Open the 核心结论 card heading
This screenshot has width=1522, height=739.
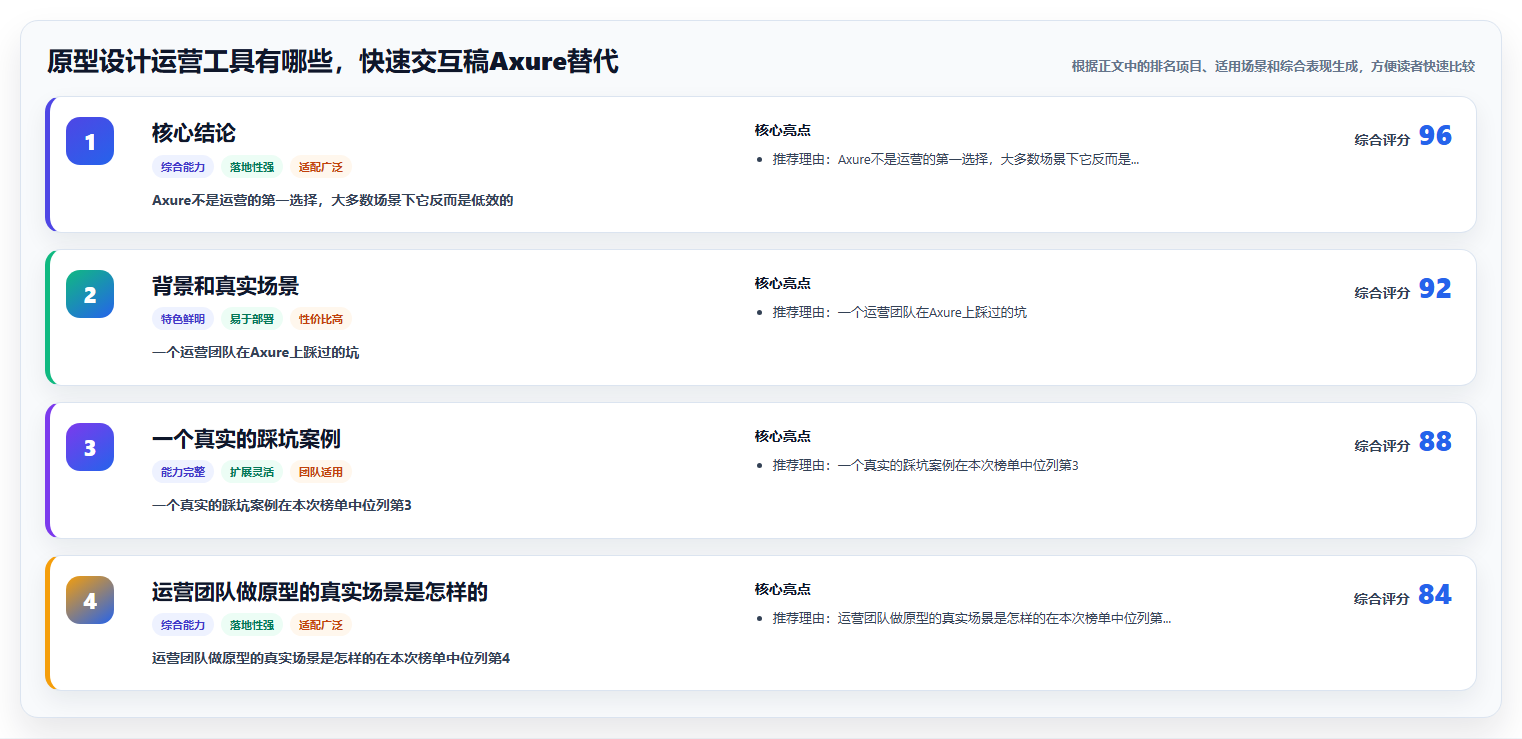[194, 133]
